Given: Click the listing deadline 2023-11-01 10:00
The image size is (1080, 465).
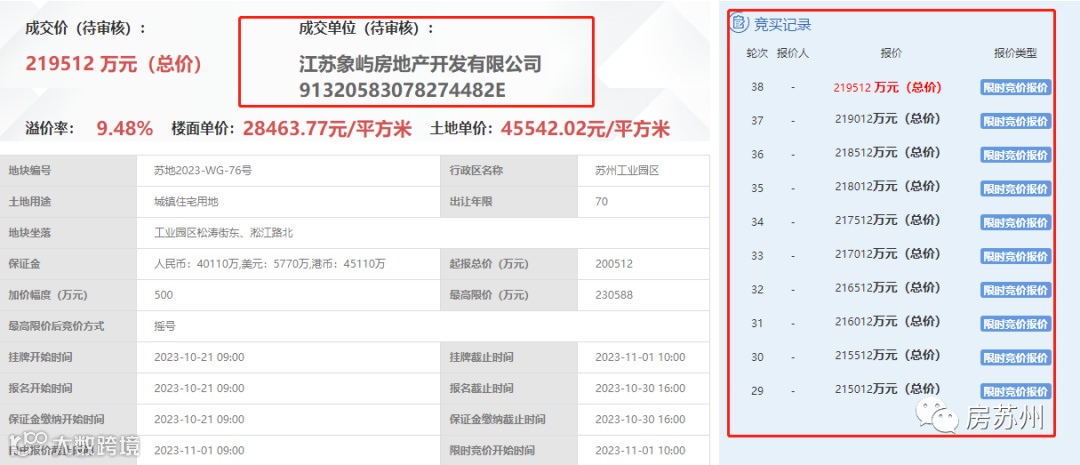Looking at the screenshot, I should (641, 357).
